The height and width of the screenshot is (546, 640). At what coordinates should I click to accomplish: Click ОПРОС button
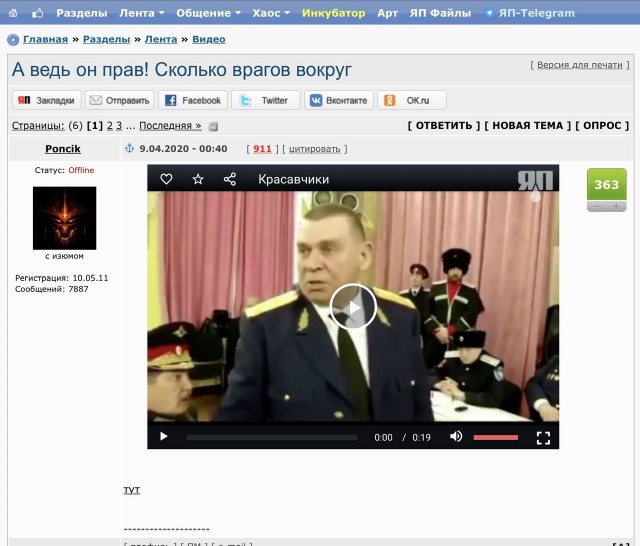(602, 126)
